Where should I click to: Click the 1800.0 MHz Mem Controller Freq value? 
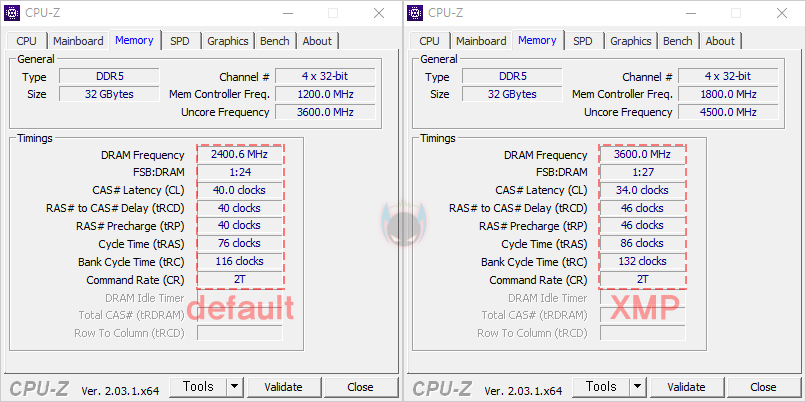tap(728, 94)
